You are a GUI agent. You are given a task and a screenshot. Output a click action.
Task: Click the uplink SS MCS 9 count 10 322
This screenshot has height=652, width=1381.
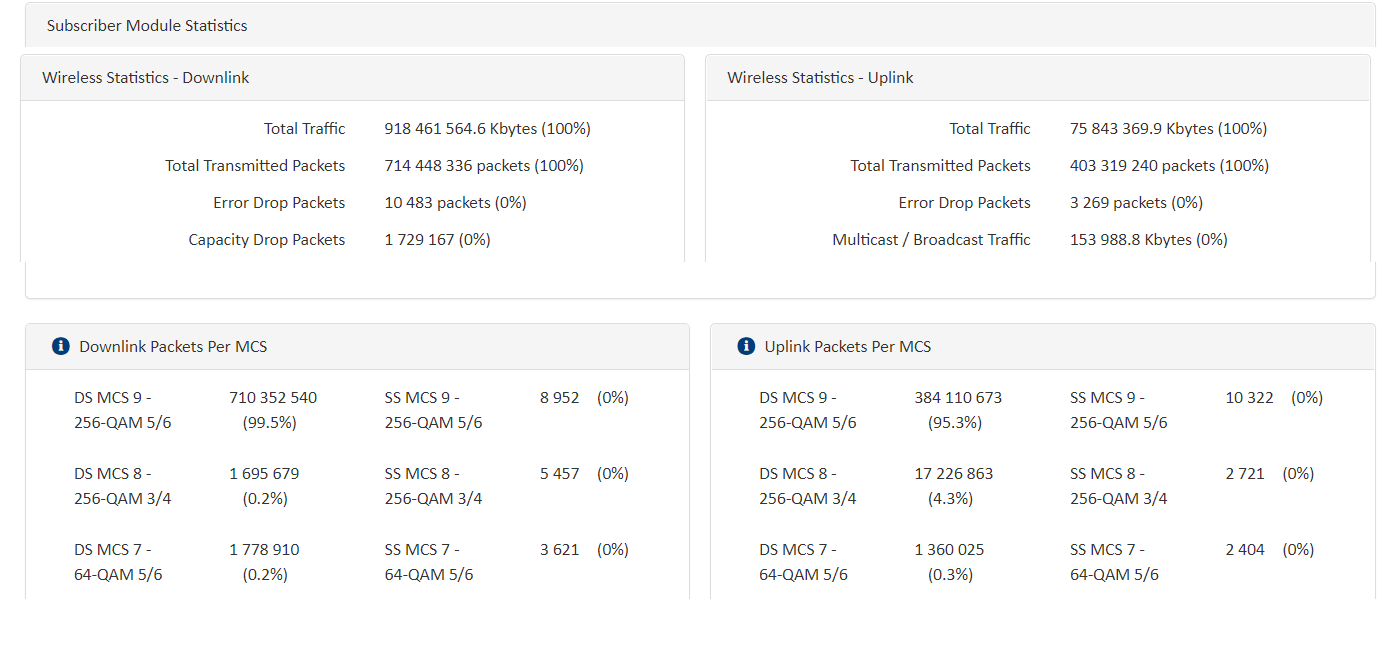pos(1249,398)
